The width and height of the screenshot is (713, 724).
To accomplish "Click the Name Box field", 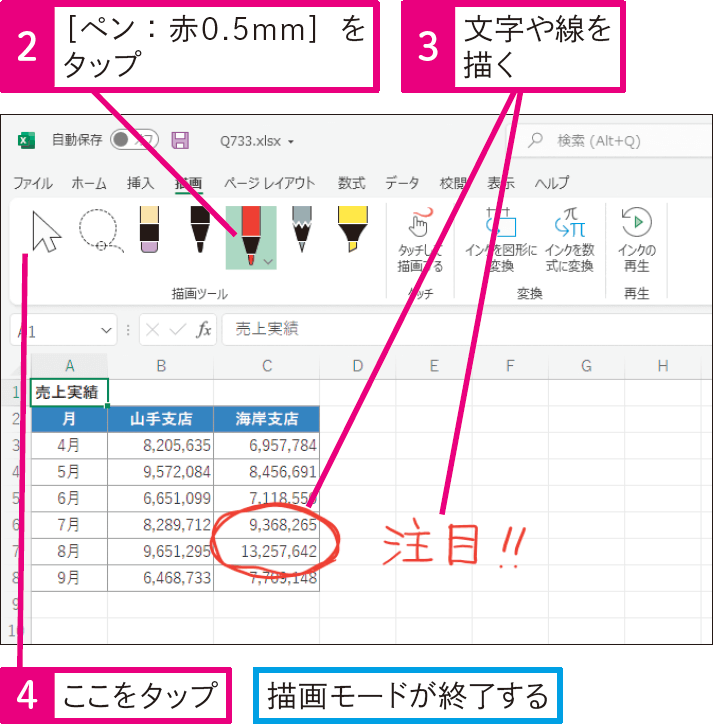I will point(64,331).
